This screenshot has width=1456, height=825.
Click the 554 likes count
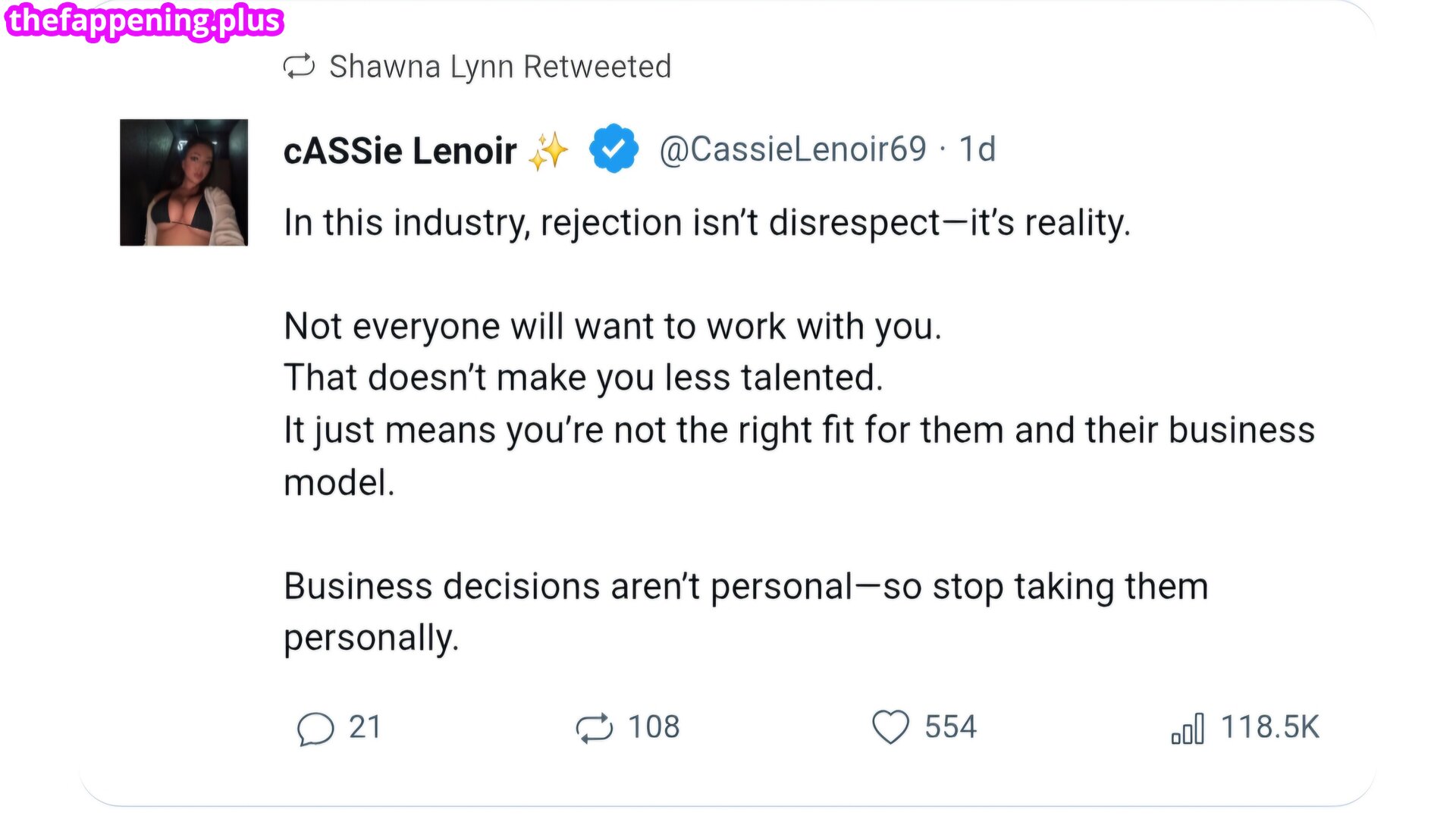950,727
